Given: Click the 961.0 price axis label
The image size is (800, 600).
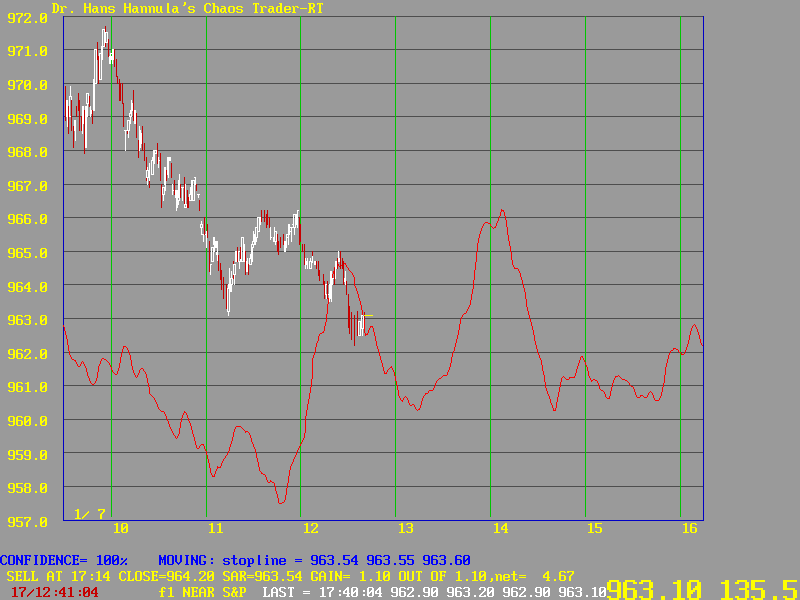Looking at the screenshot, I should [x=27, y=387].
